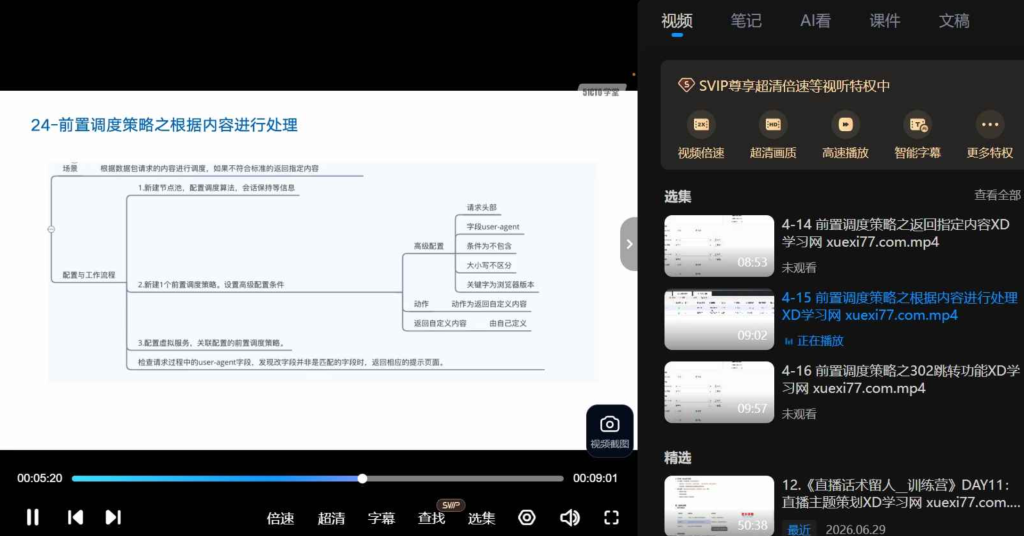Switch to the 课件 tab
The width and height of the screenshot is (1024, 536).
[x=885, y=21]
